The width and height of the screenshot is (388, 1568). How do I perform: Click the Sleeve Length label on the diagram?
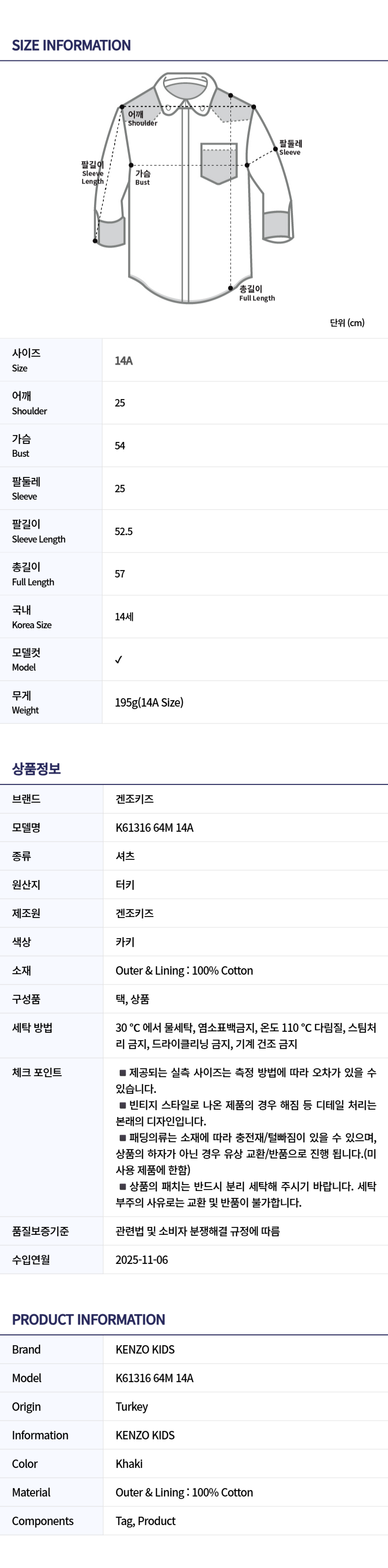[x=93, y=173]
